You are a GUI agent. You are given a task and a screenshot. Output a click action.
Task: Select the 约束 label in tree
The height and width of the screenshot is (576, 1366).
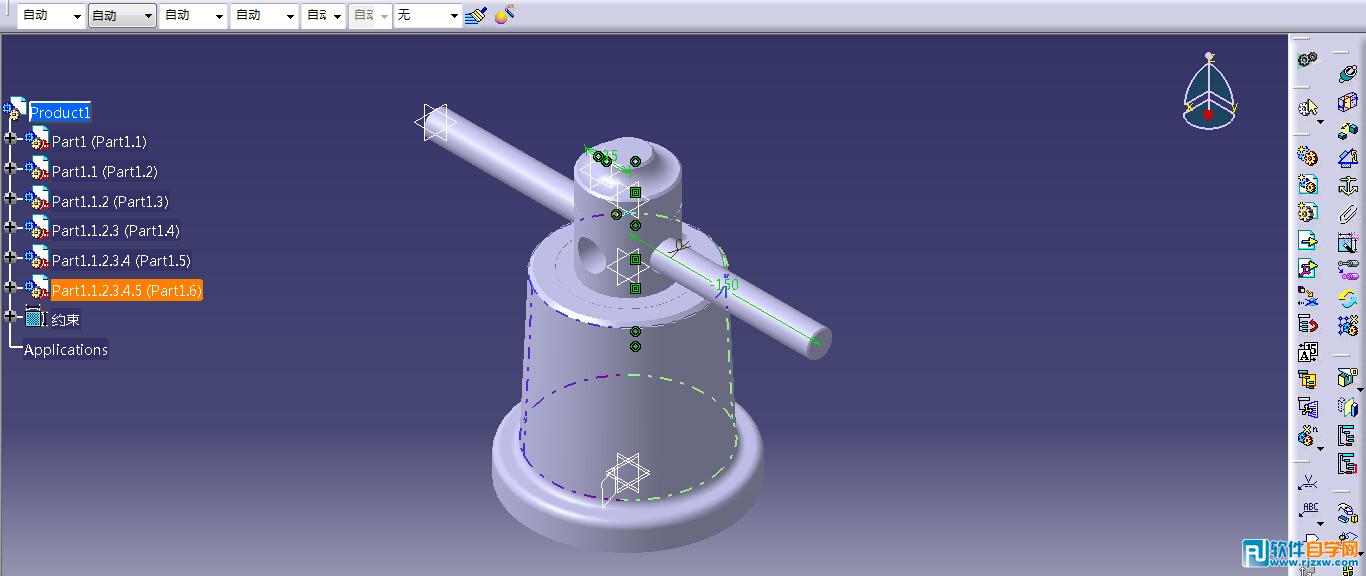point(66,320)
